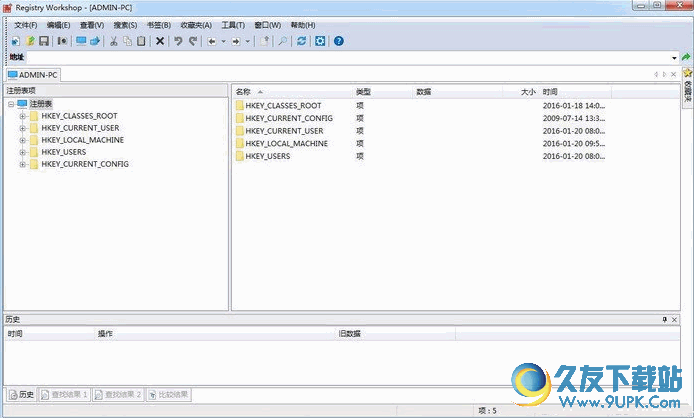Image resolution: width=694 pixels, height=418 pixels.
Task: Expand HKEY_USERS in the tree
Action: click(x=22, y=152)
